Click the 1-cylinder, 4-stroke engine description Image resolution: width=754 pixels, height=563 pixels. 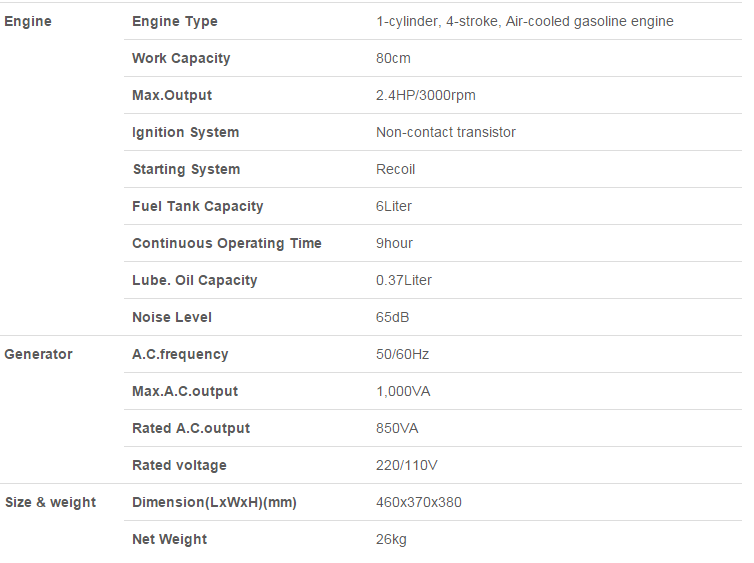point(525,22)
